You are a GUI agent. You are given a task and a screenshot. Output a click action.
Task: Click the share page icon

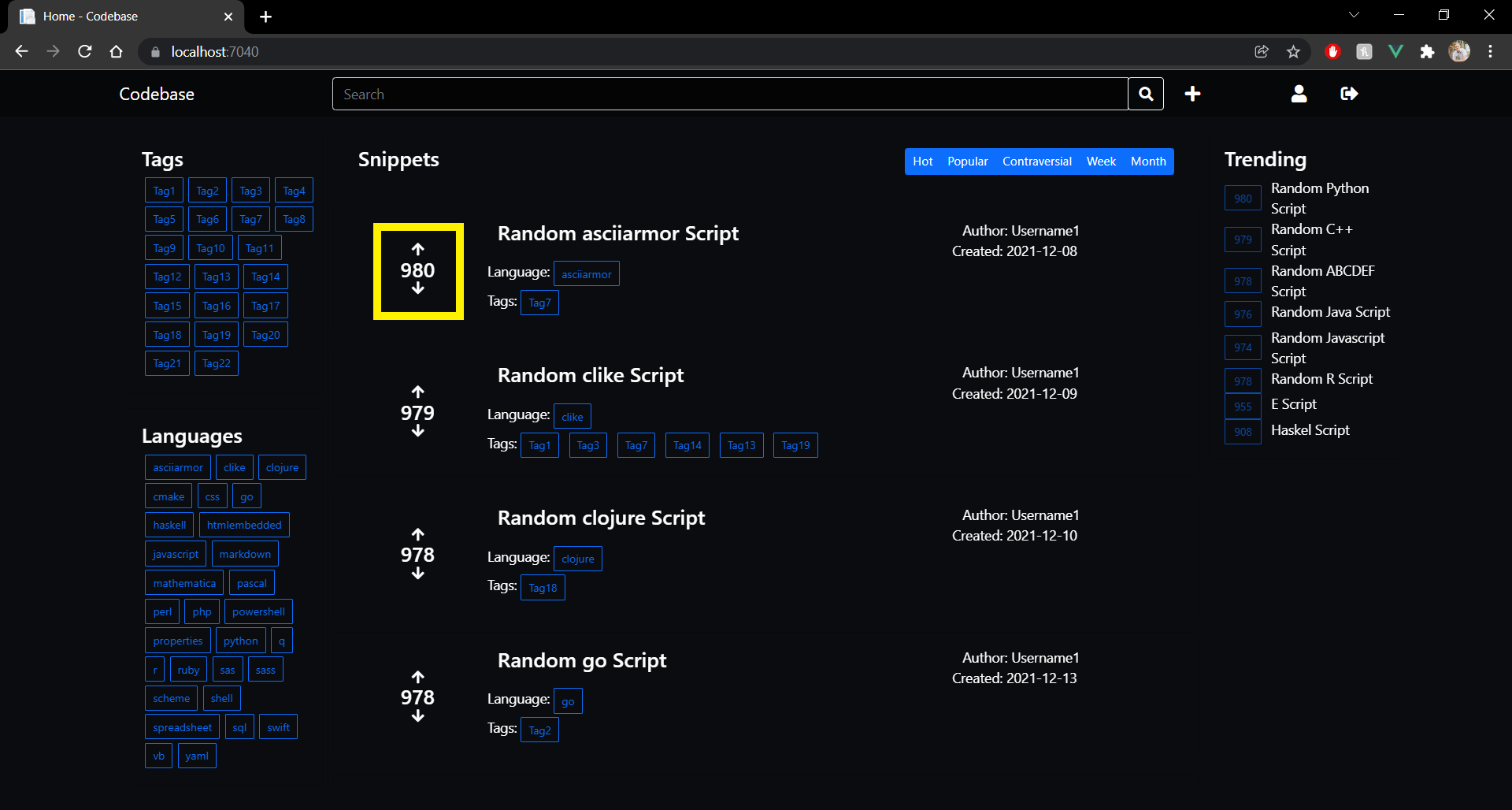[x=1262, y=51]
